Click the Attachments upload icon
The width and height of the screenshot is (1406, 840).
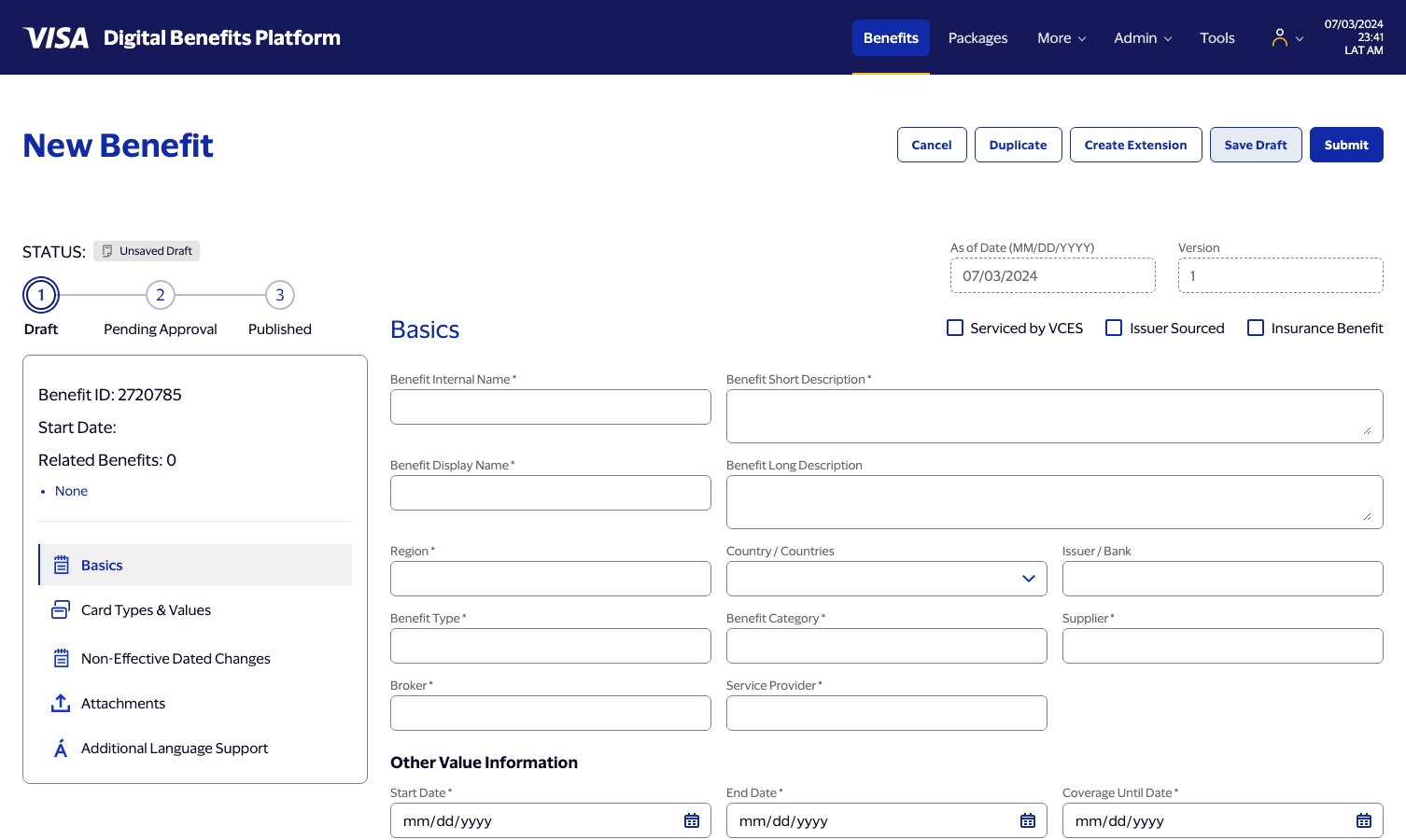pos(61,703)
